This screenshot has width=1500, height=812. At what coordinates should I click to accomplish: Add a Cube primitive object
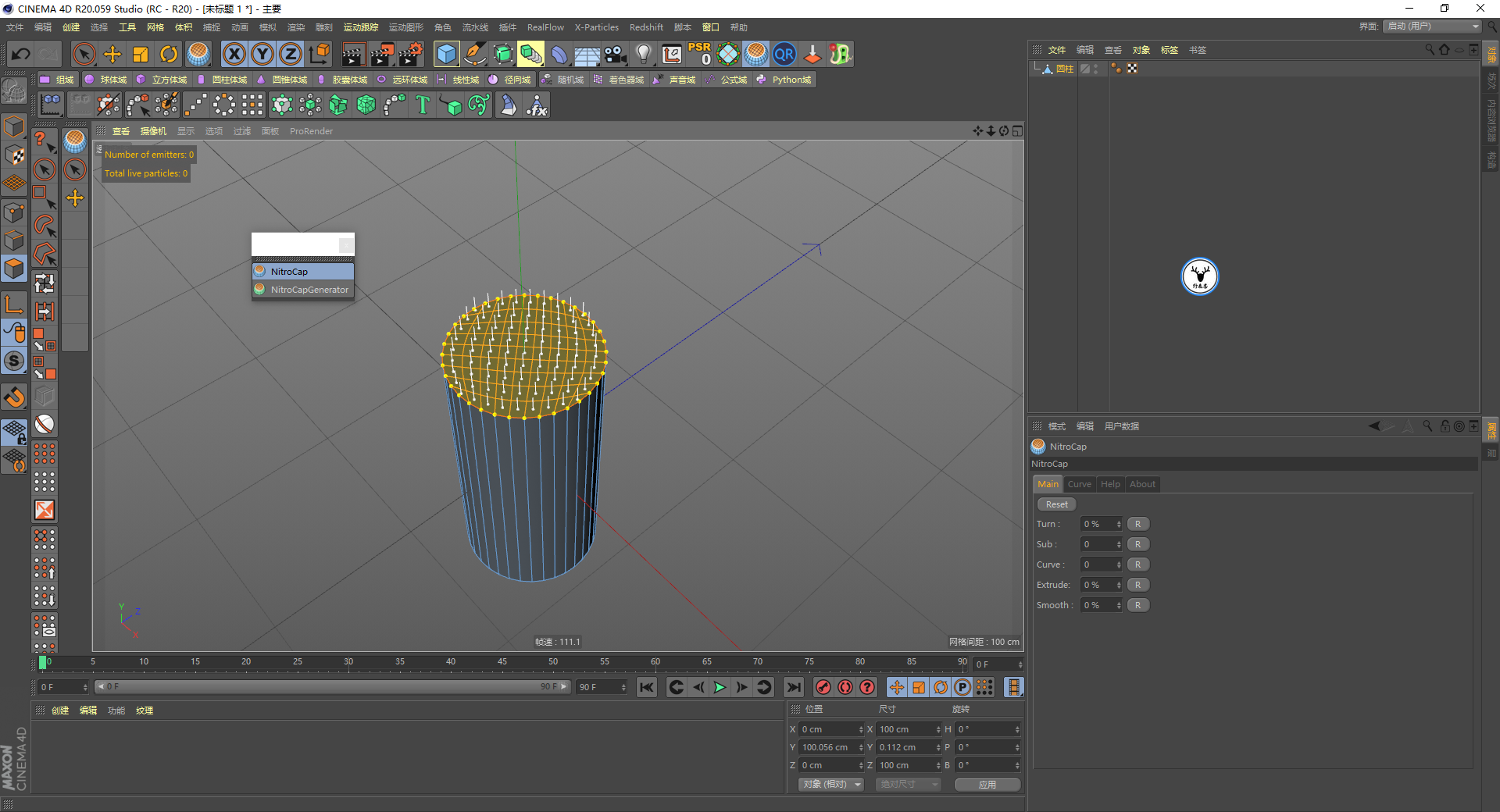pyautogui.click(x=446, y=54)
